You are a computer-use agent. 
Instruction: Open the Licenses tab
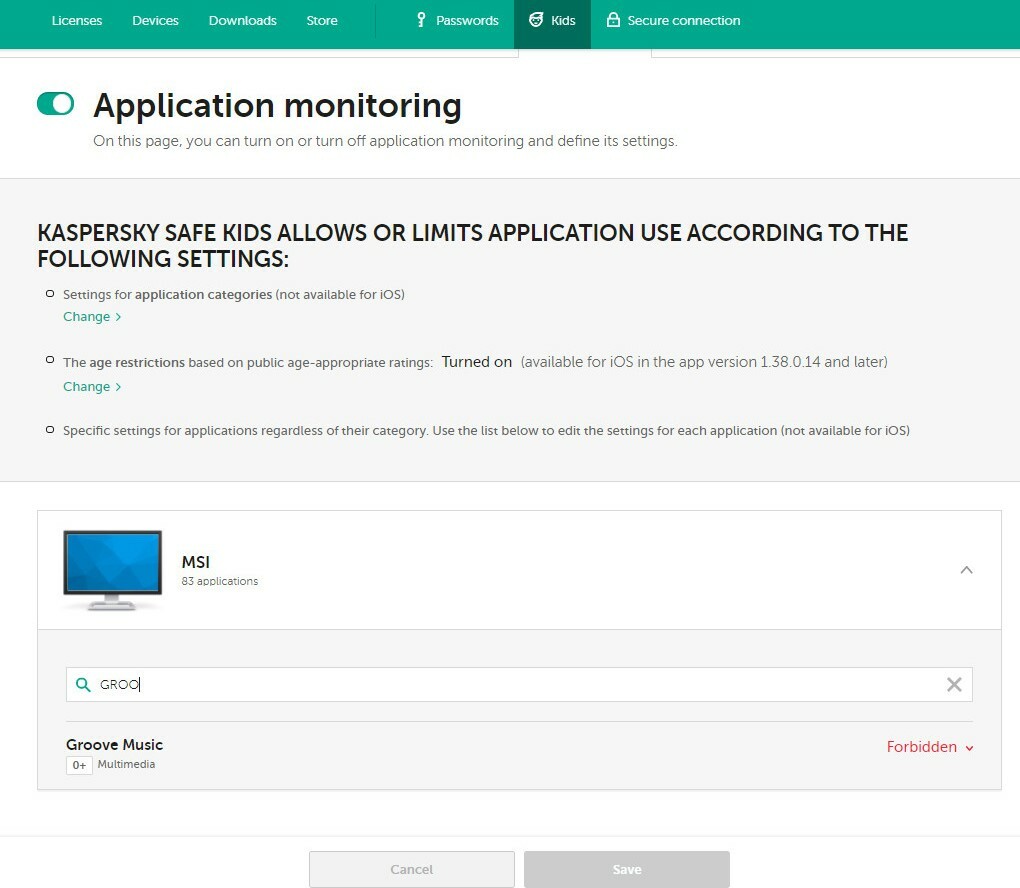click(77, 21)
